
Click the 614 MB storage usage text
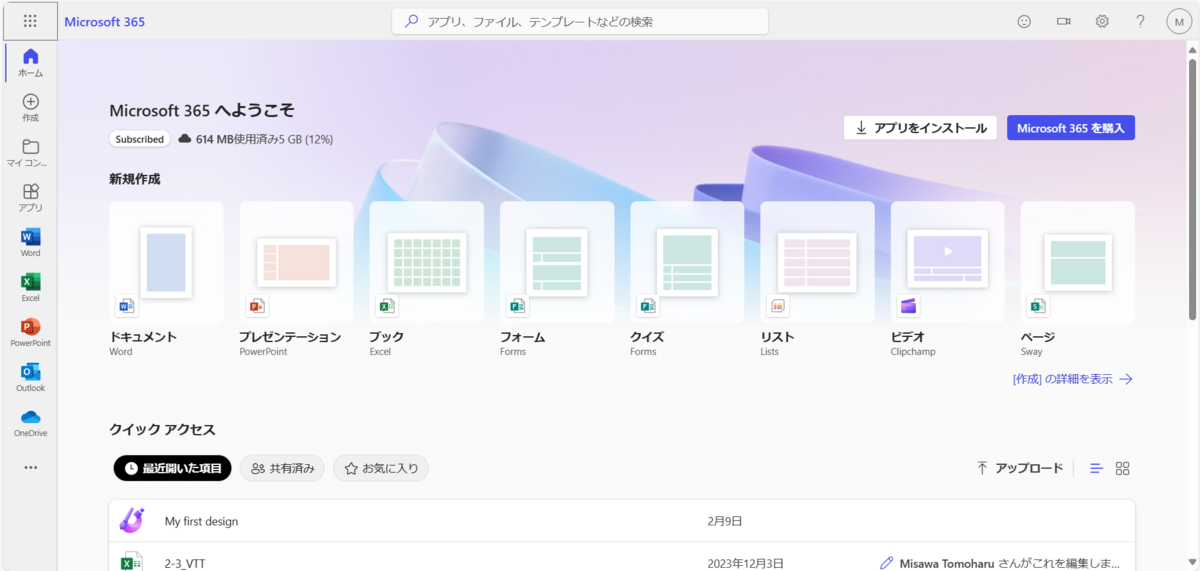point(264,139)
